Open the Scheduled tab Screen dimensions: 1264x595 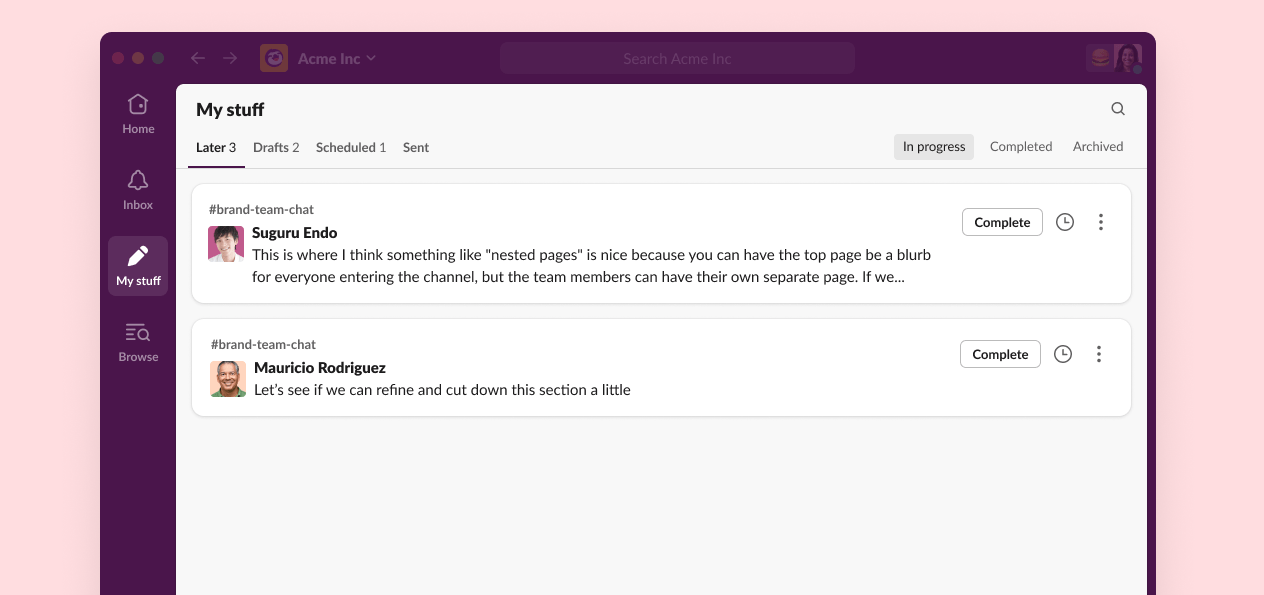pyautogui.click(x=350, y=147)
